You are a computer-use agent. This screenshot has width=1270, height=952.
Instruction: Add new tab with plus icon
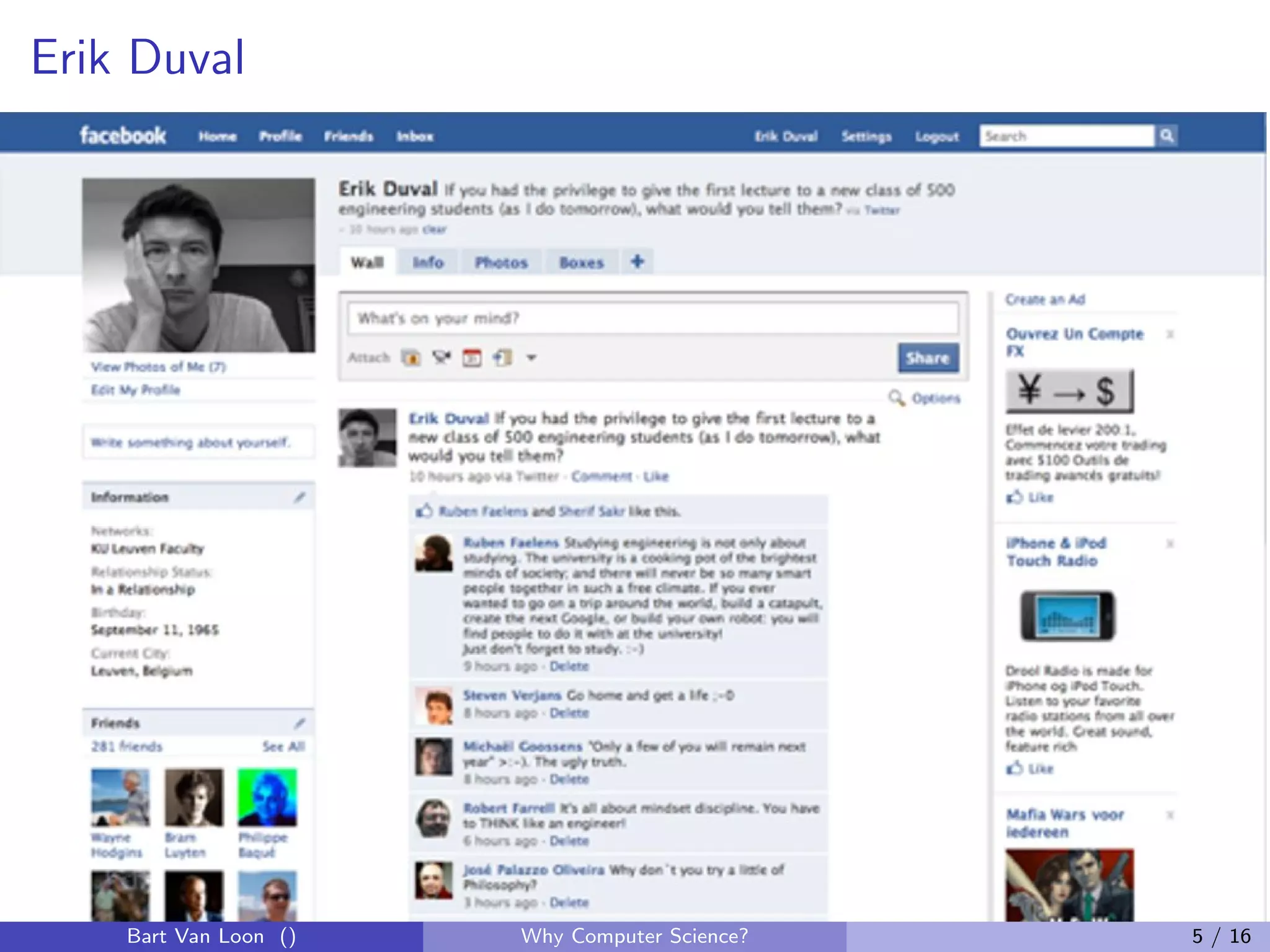click(637, 262)
